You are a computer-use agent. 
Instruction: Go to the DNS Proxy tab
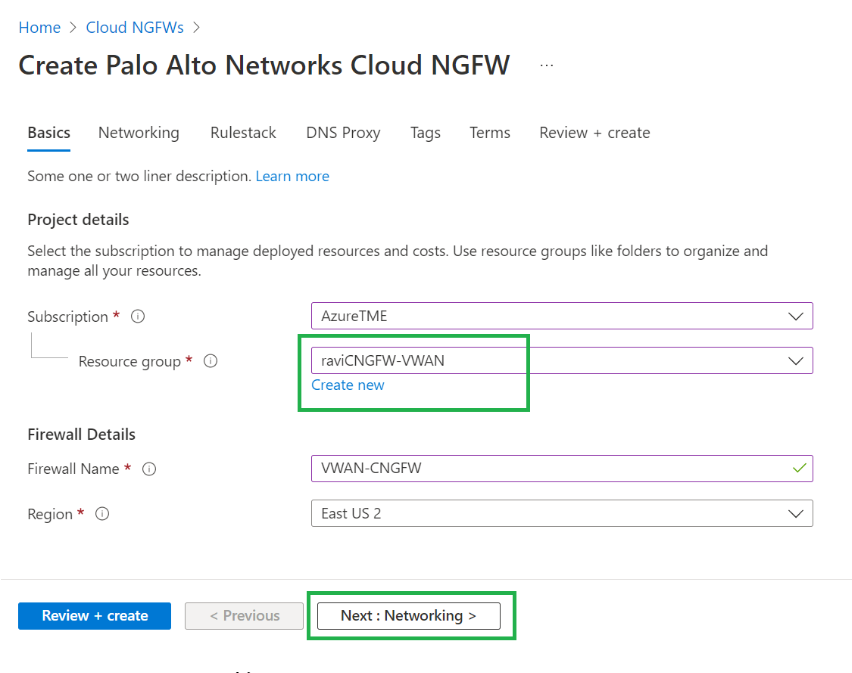point(343,133)
